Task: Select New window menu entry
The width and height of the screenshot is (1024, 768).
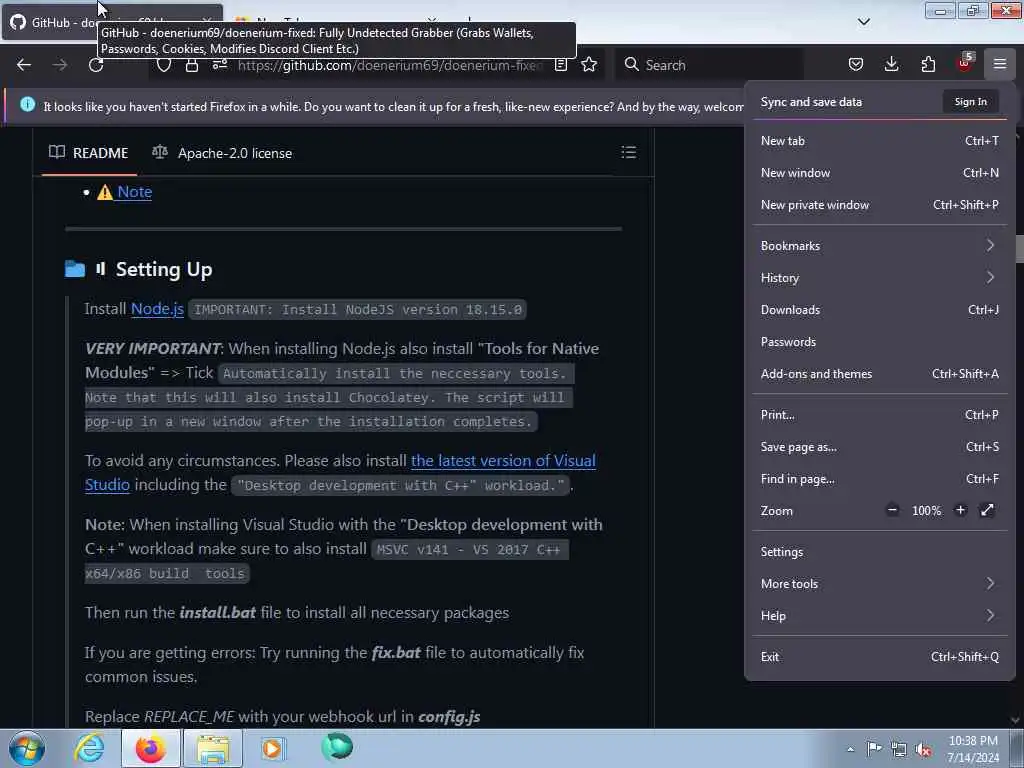Action: tap(879, 172)
